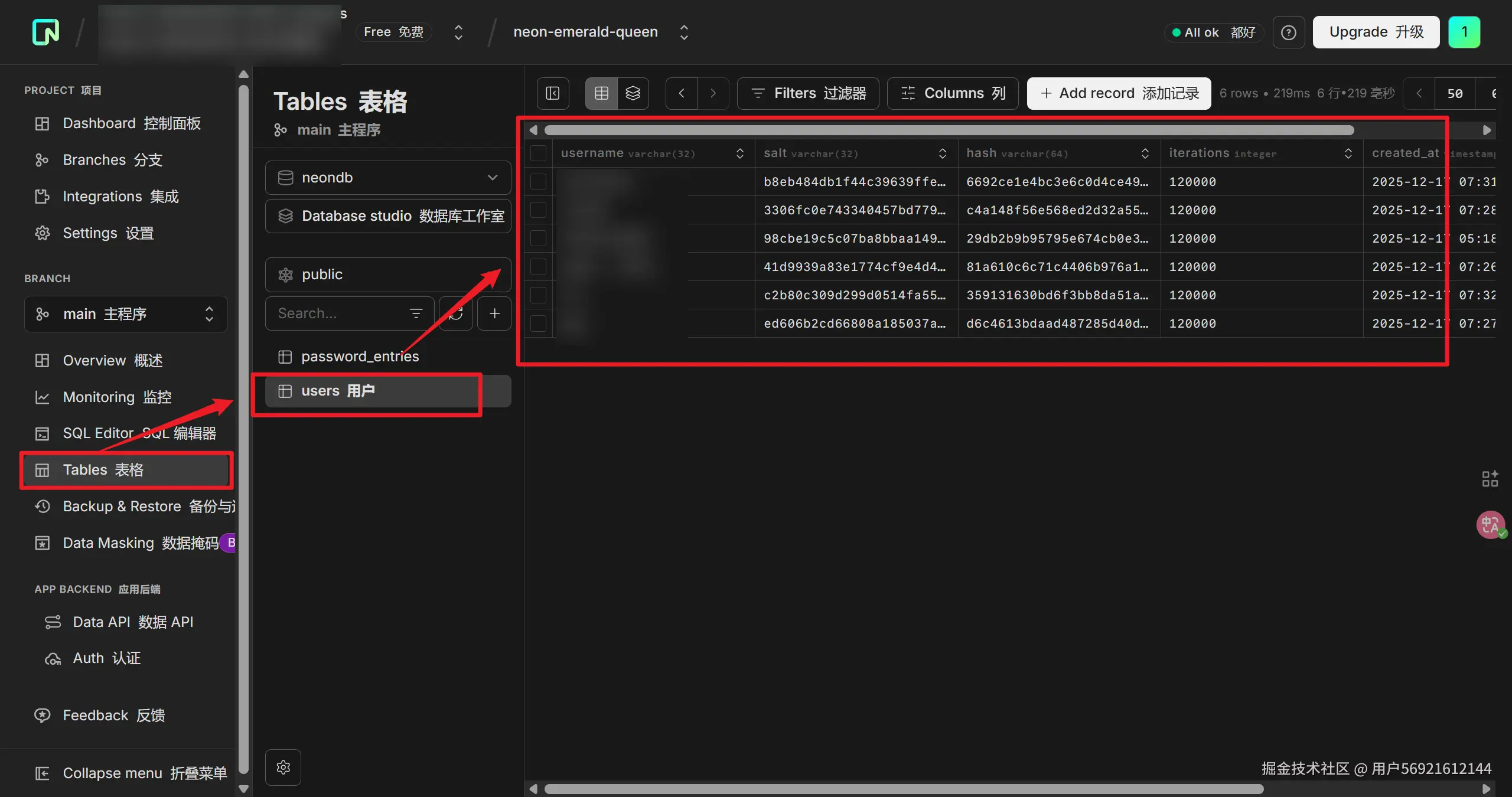This screenshot has width=1512, height=797.
Task: Check the select-all rows header checkbox
Action: [x=538, y=153]
